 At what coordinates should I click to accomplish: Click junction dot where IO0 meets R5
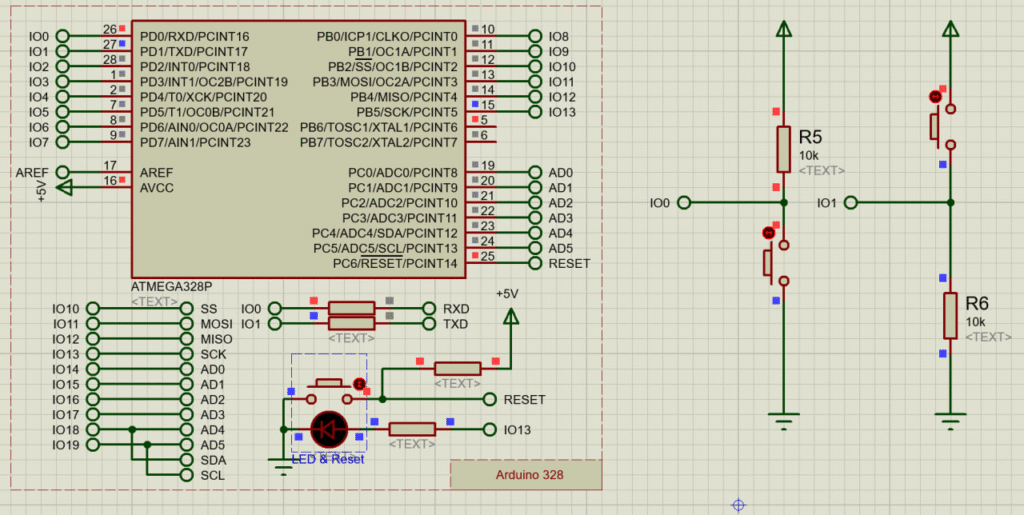tap(784, 203)
